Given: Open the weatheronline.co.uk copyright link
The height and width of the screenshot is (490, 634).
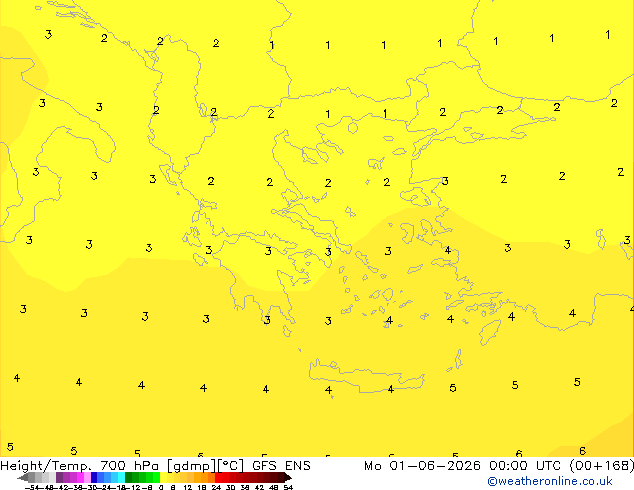Looking at the screenshot, I should (x=549, y=481).
